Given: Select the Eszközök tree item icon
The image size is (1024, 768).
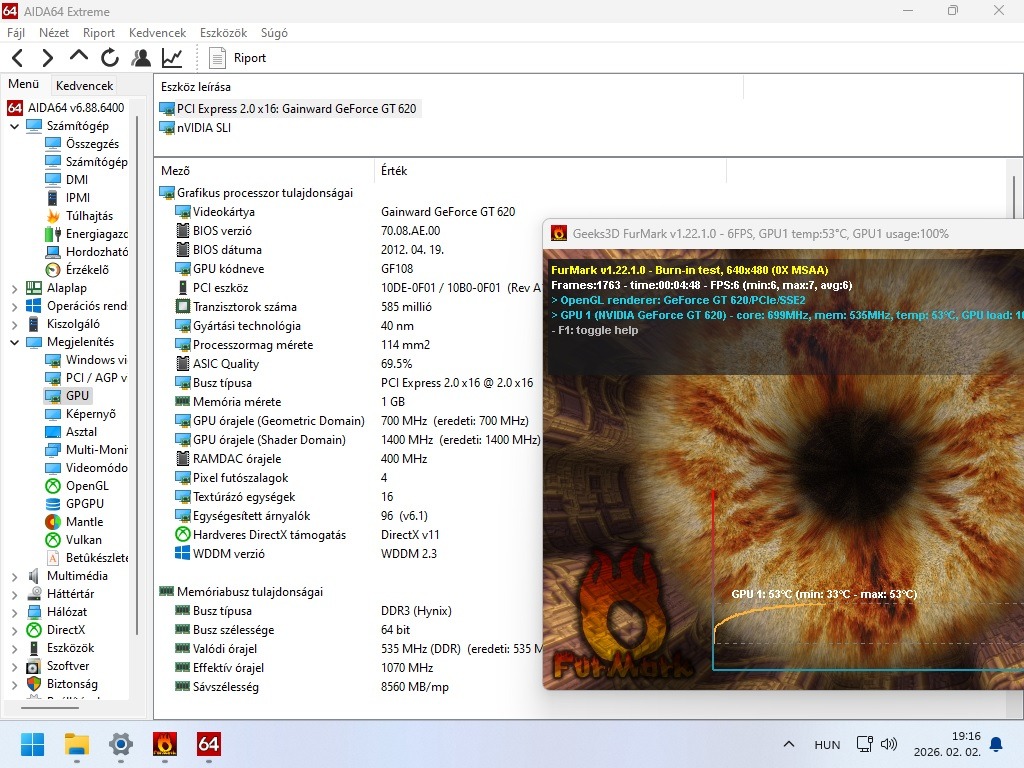Looking at the screenshot, I should (x=34, y=648).
